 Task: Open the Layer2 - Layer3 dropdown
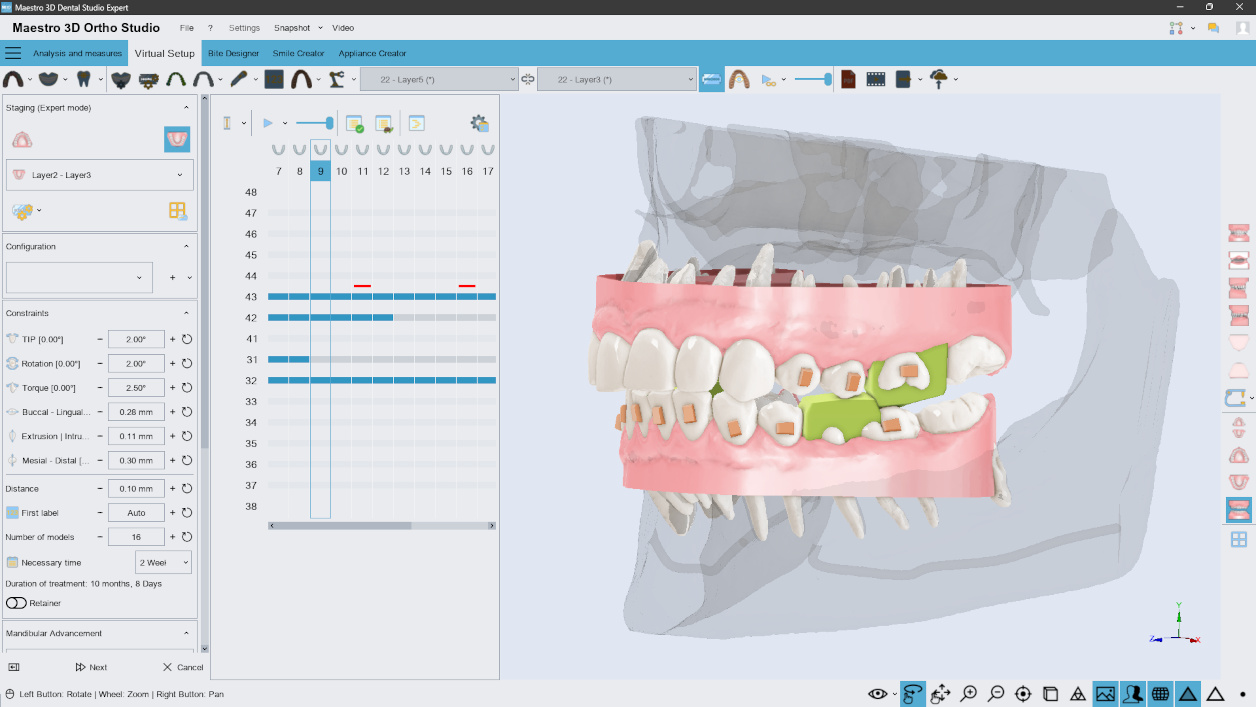(99, 174)
